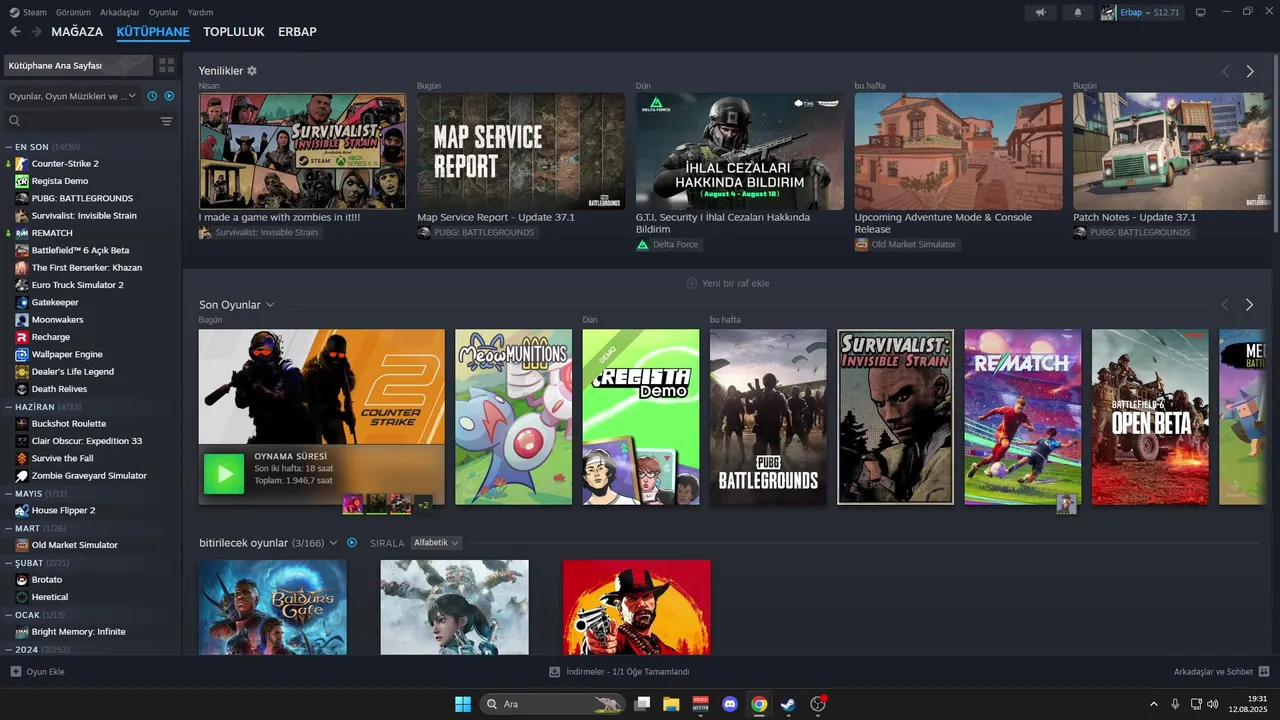Open Oyun Ekle at bottom left
Screen dimensions: 1280x720
pyautogui.click(x=38, y=672)
